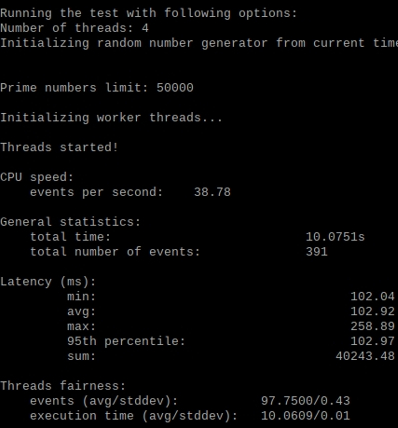Click the 'avg:' latency label
This screenshot has width=398, height=428.
tap(81, 312)
